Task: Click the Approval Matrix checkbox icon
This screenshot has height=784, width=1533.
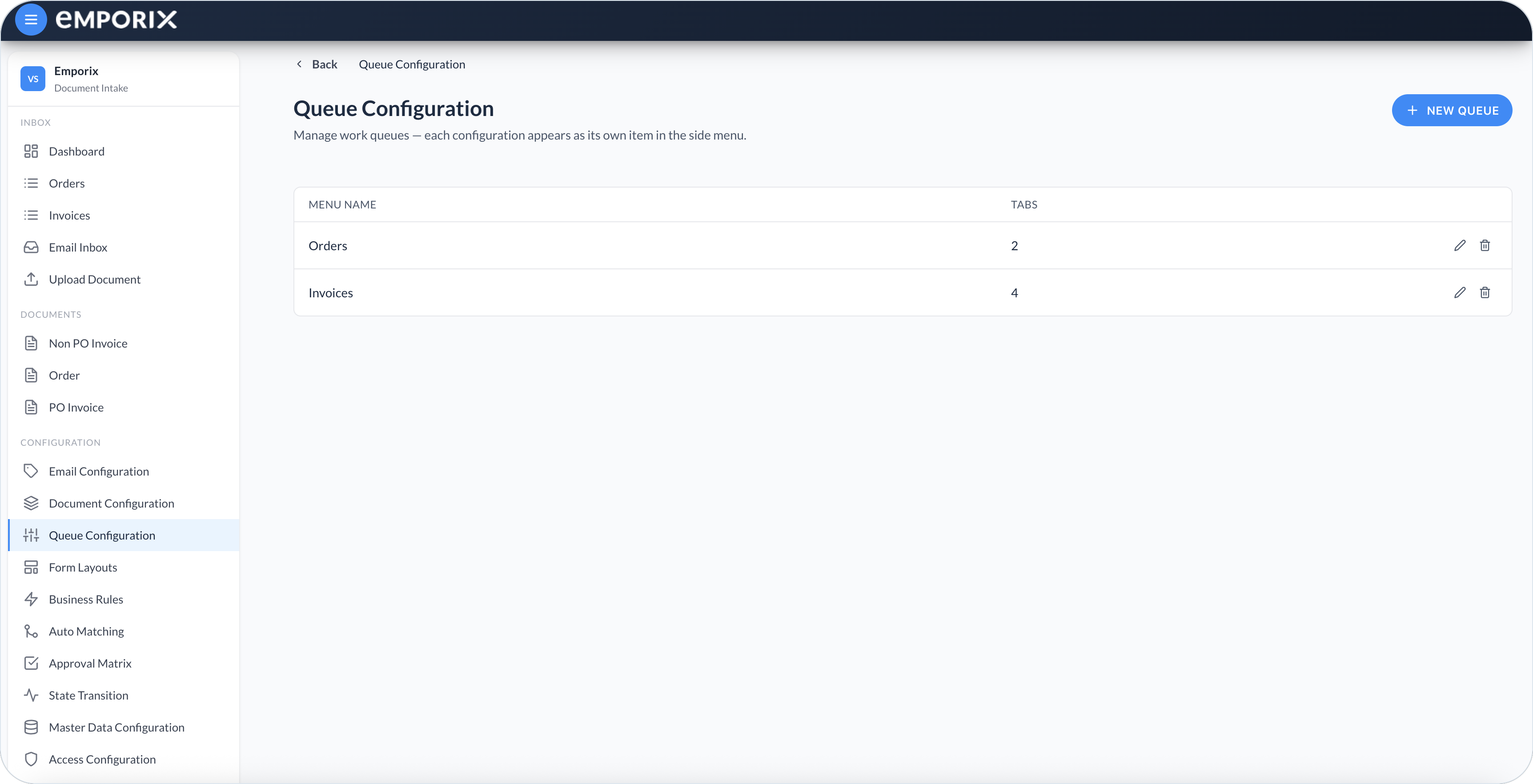Action: coord(31,663)
